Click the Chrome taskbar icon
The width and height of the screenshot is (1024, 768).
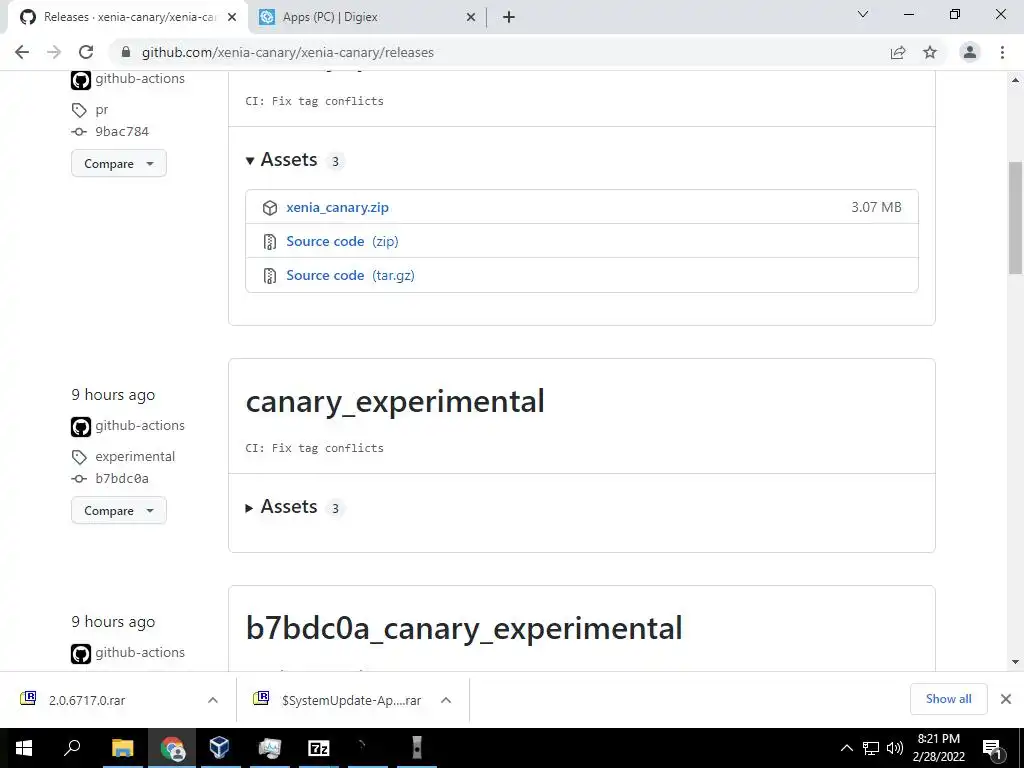[172, 748]
